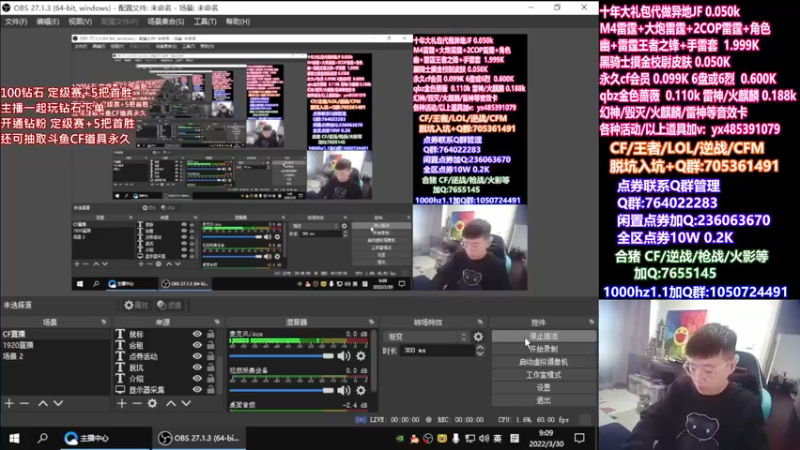800x450 pixels.
Task: Add a new scene with plus icon
Action: coord(9,404)
